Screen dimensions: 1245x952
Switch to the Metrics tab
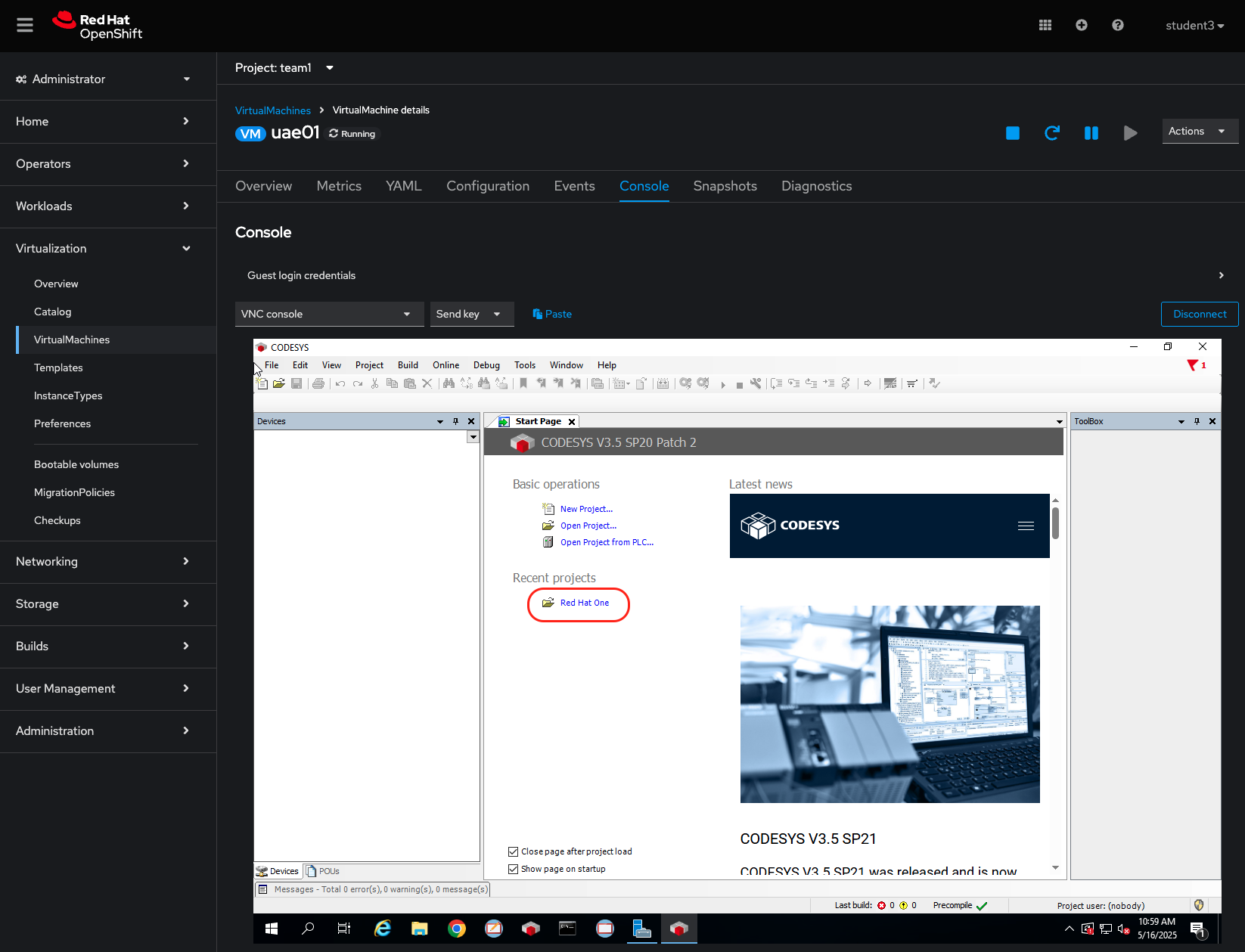(x=339, y=186)
